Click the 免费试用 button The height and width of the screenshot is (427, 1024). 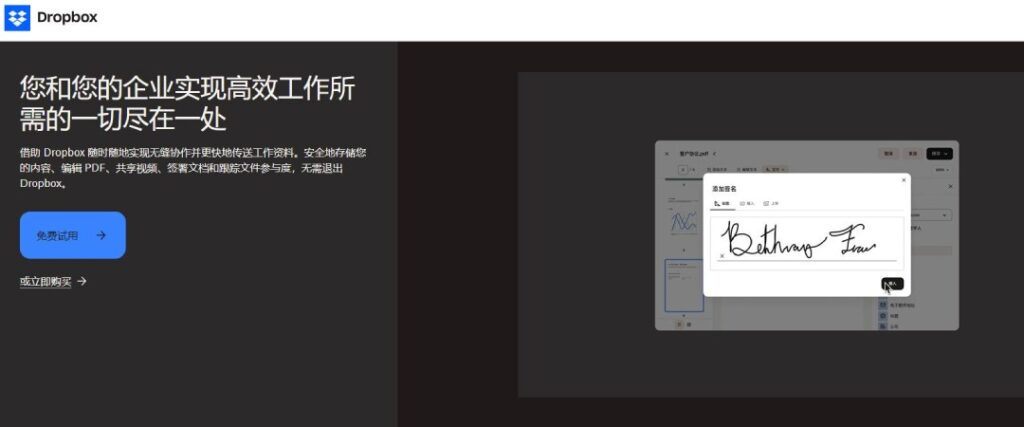click(x=72, y=235)
